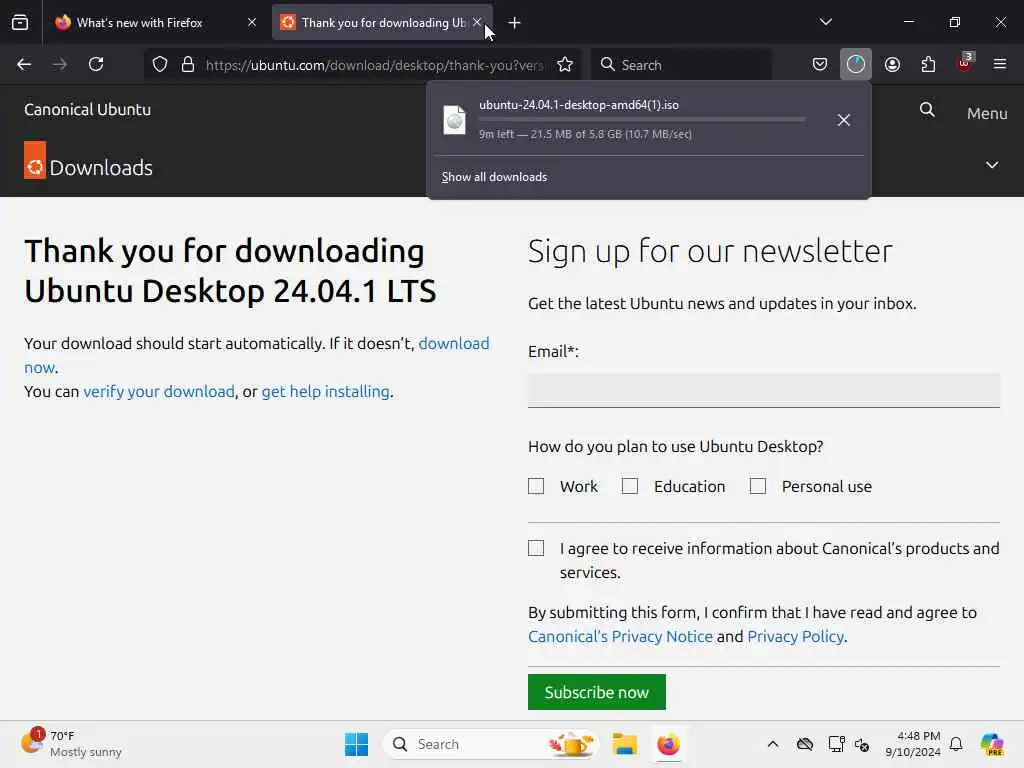Search the Ubuntu site magnifier icon

click(927, 110)
